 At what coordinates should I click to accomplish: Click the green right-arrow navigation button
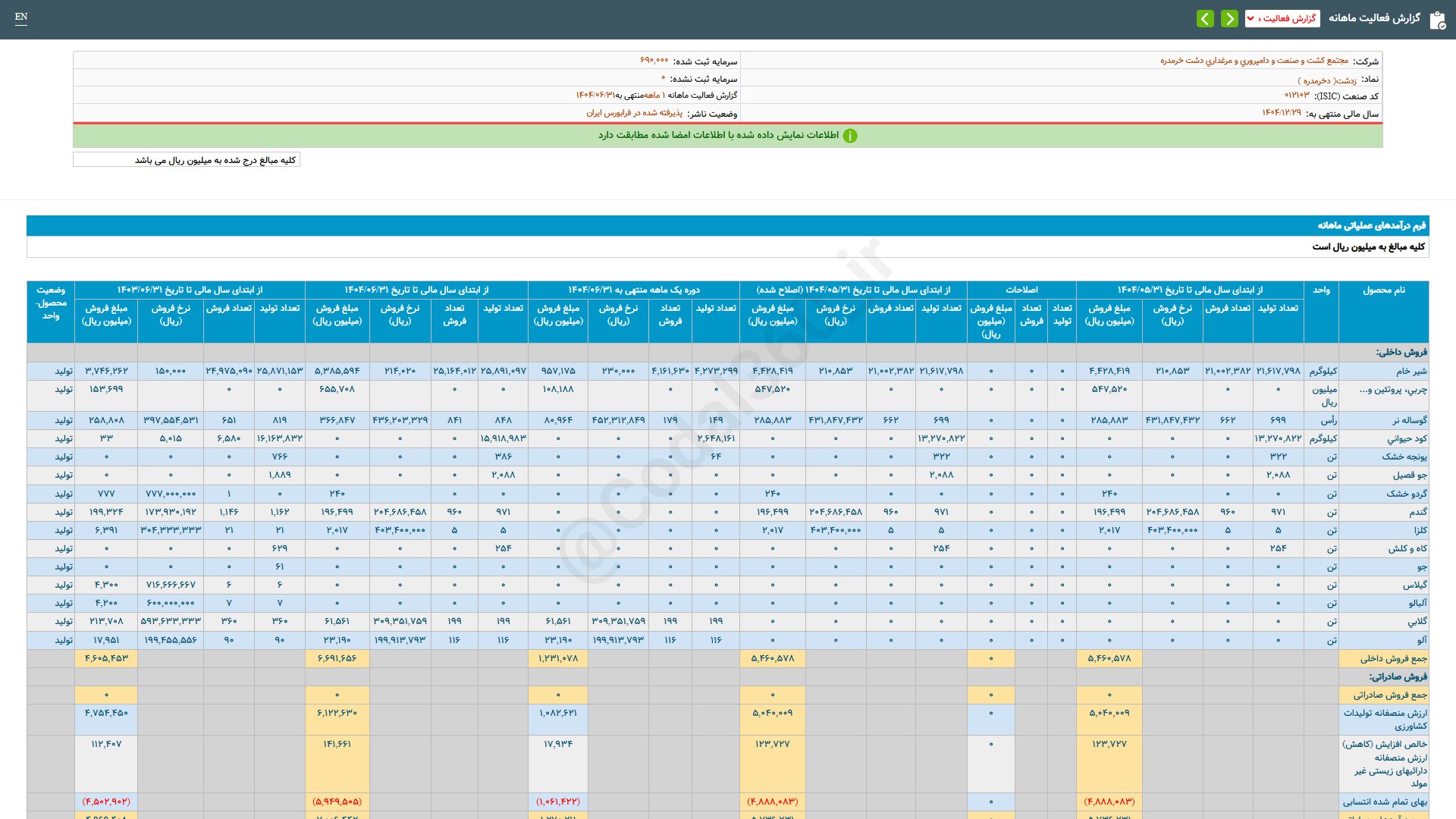click(x=1230, y=18)
